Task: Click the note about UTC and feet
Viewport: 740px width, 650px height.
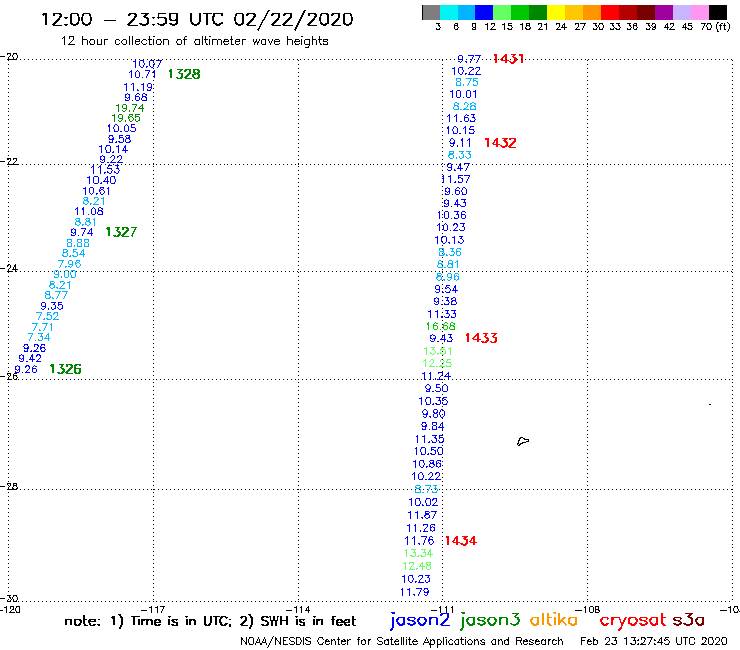Action: tap(210, 621)
